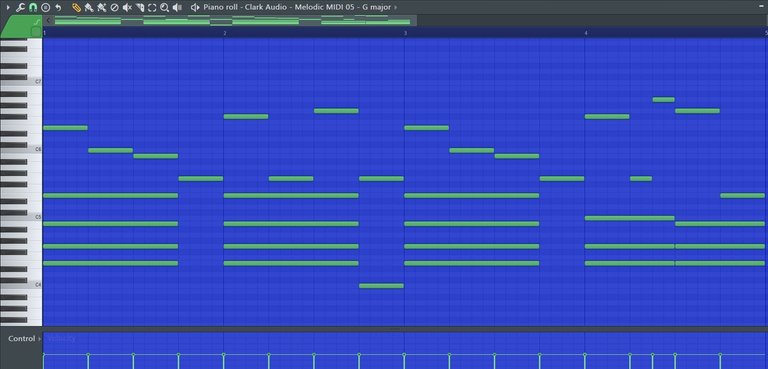Viewport: 768px width, 369px height.
Task: Select the delete tool circle-slash icon
Action: 114,7
